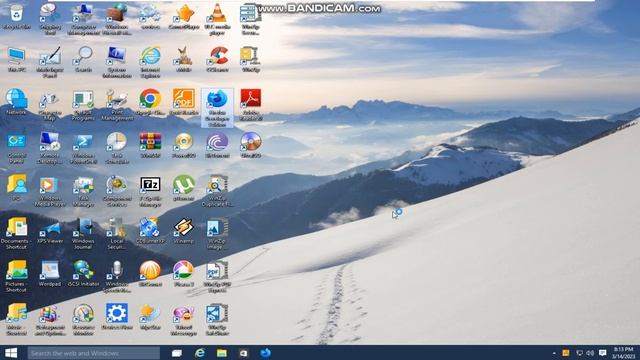Open XPS Viewer shortcut

[50, 231]
